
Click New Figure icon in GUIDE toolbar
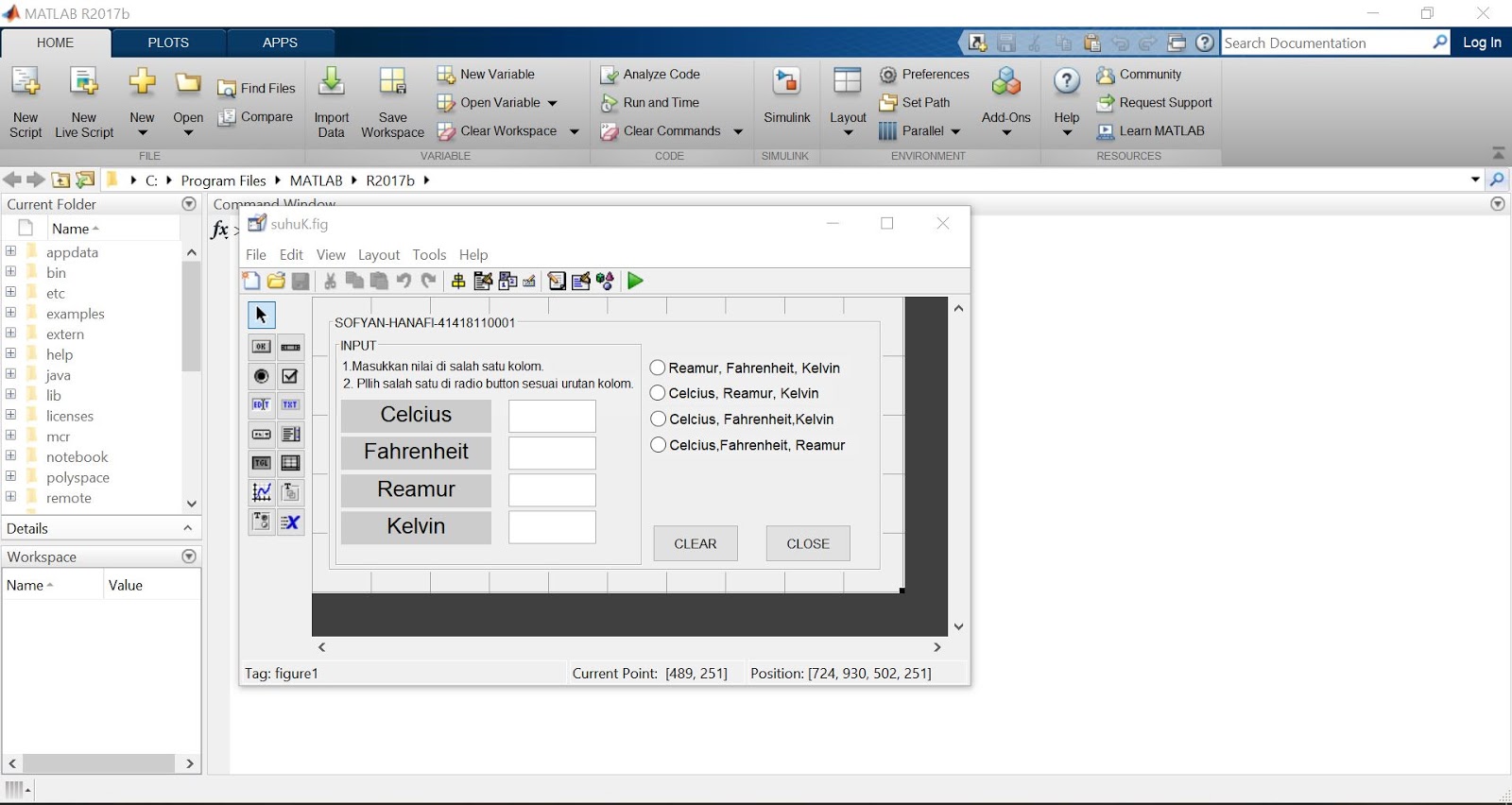251,281
